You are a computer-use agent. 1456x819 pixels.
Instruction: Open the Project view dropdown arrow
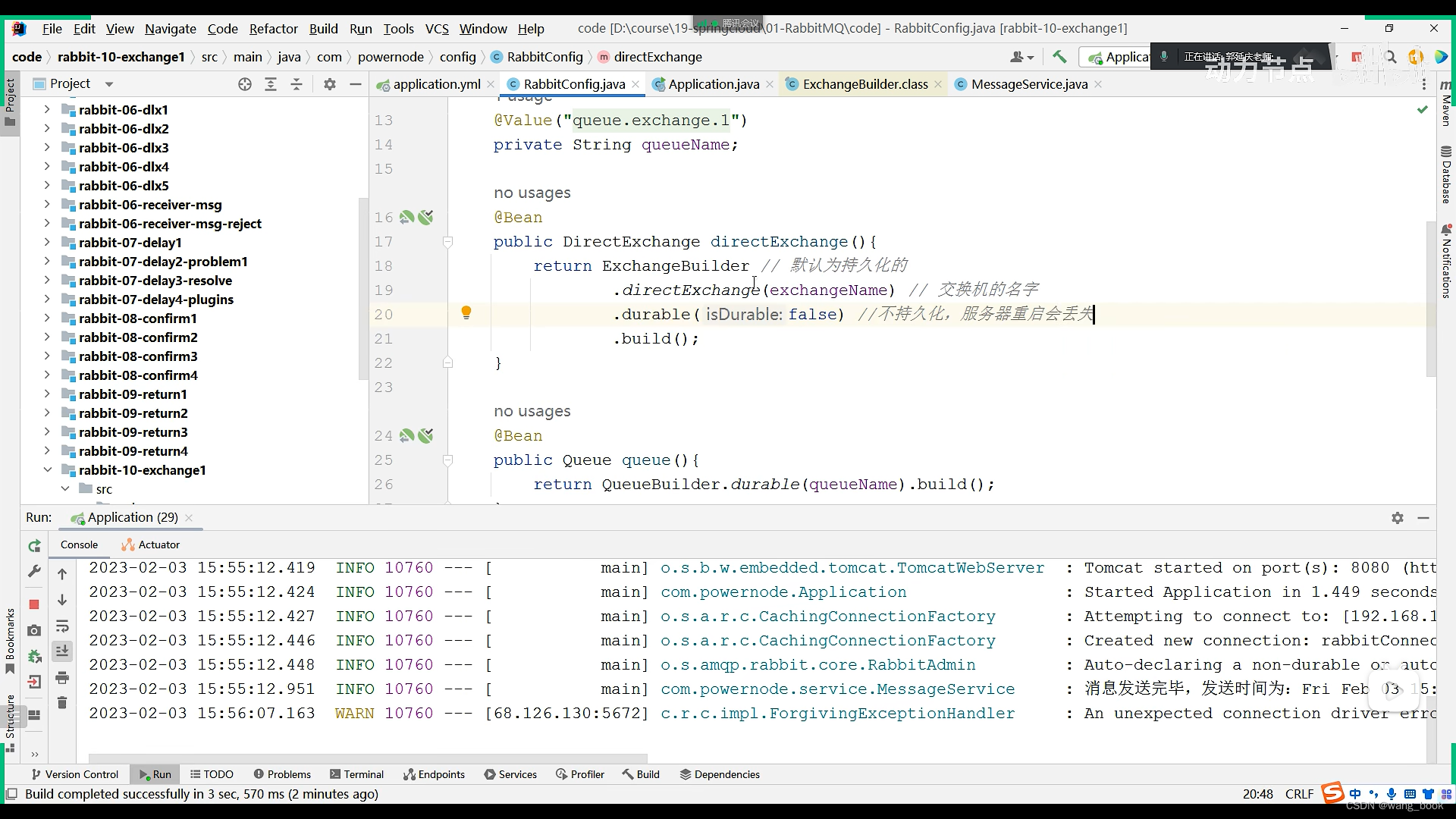109,84
